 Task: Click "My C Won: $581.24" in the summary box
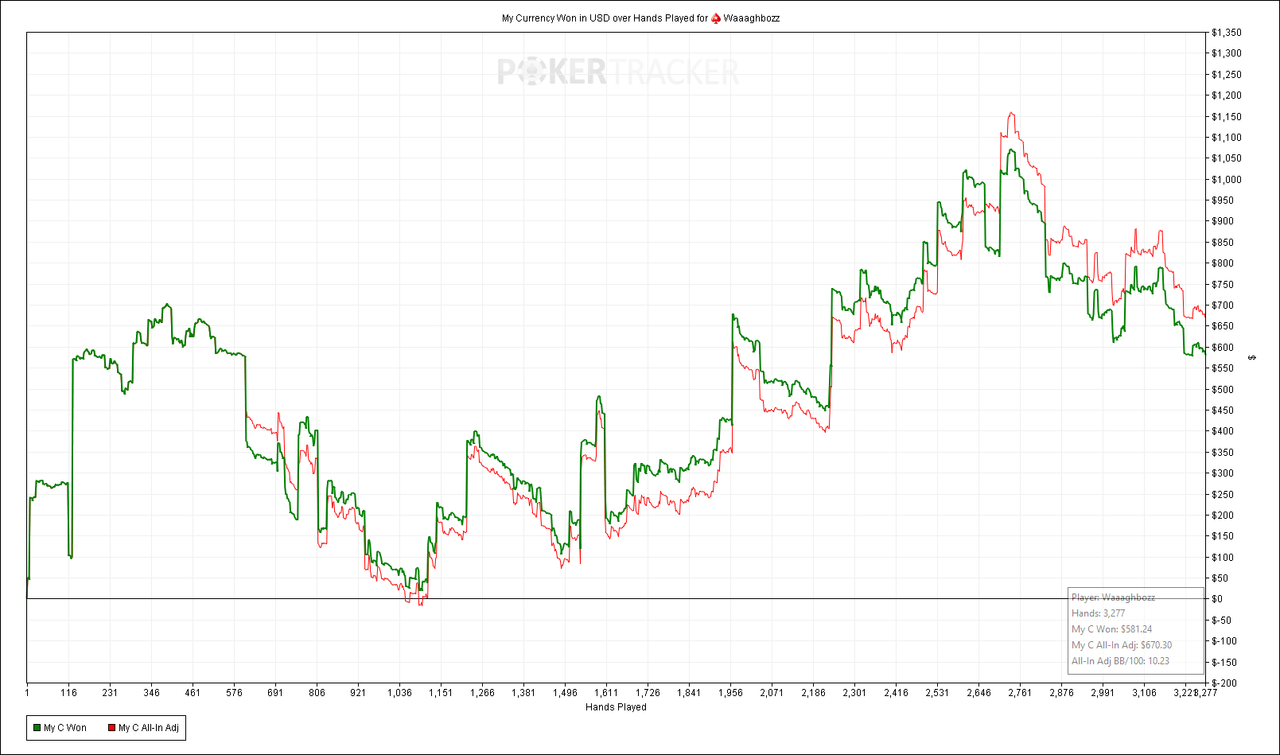[x=1114, y=629]
